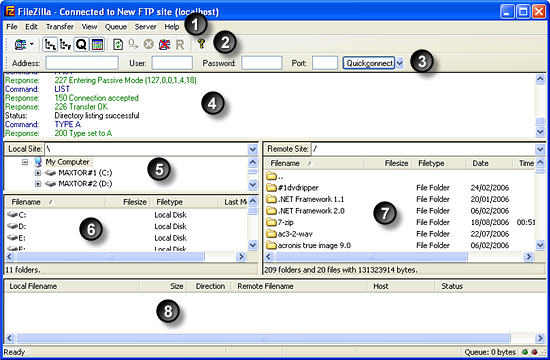Expand the MAXTOR#1 (C:) tree node

pyautogui.click(x=38, y=173)
